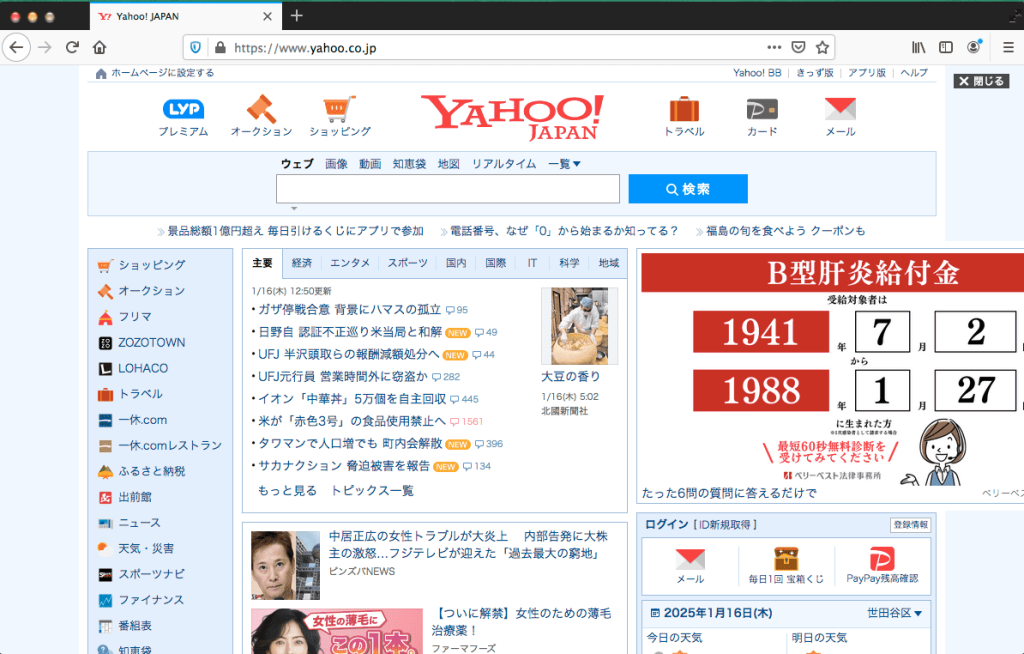
Task: Open Firefox account avatar icon
Action: pos(974,47)
